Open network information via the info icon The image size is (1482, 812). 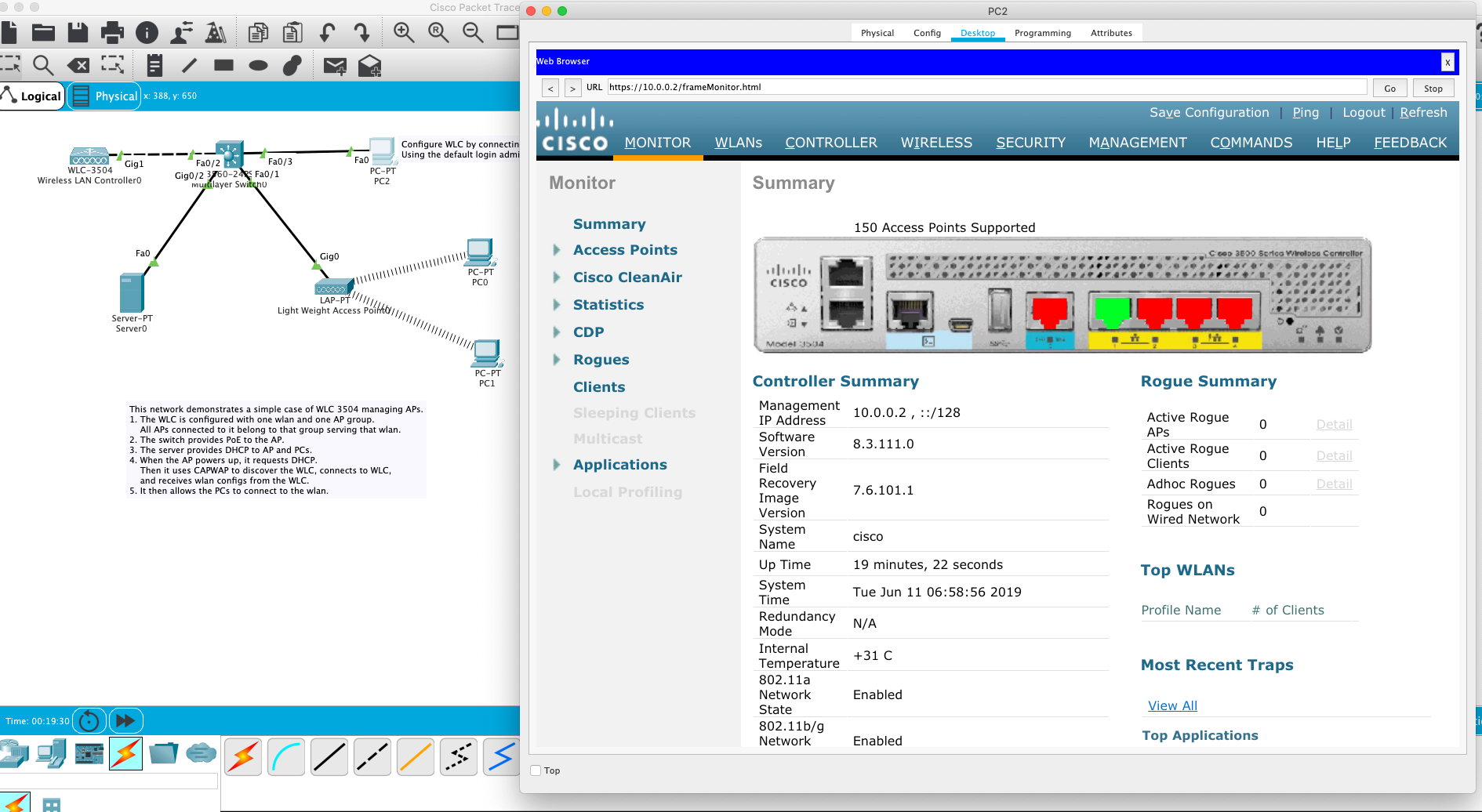coord(147,32)
